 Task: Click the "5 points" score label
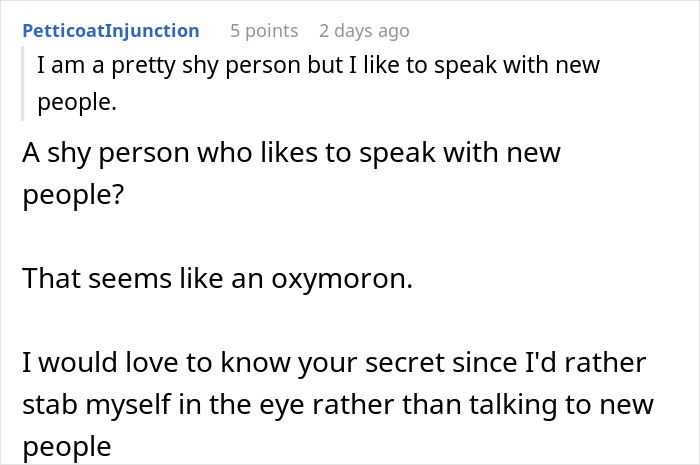click(x=264, y=31)
